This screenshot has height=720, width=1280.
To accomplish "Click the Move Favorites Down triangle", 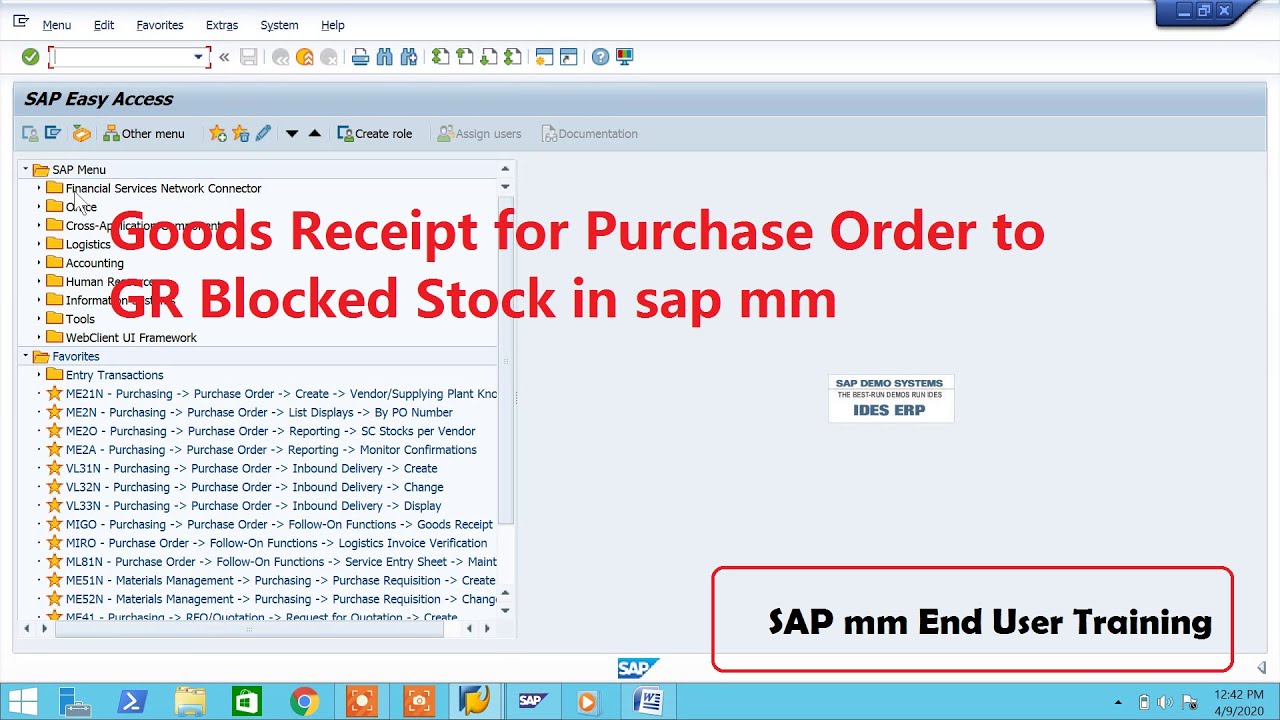I will click(292, 133).
